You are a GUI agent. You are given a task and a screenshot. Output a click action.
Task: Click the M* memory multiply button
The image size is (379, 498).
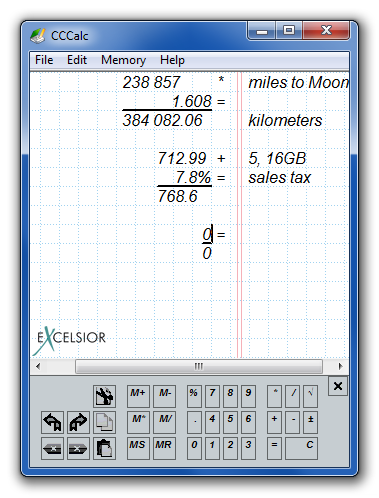(x=138, y=422)
